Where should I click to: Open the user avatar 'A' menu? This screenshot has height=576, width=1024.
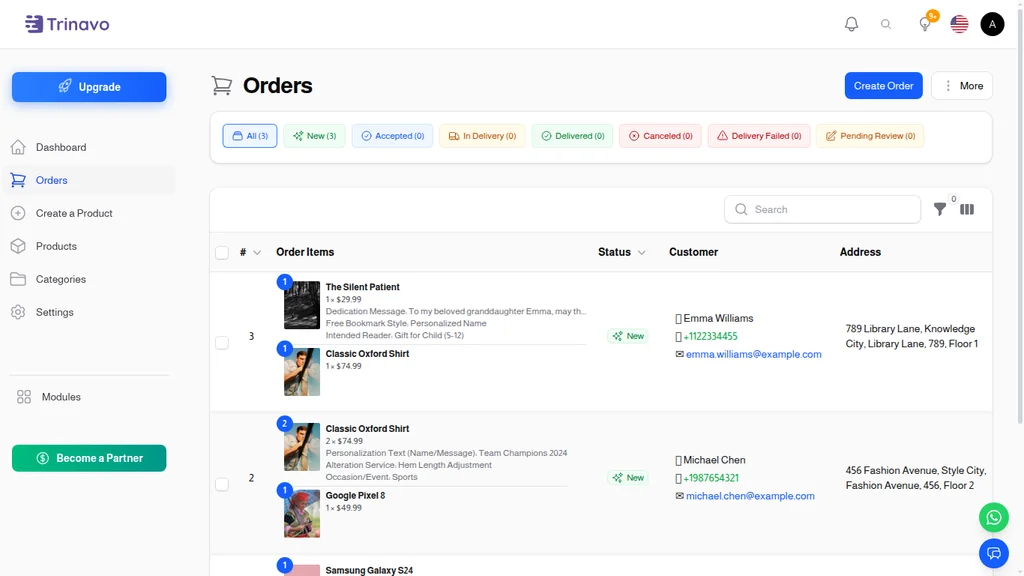[x=992, y=24]
